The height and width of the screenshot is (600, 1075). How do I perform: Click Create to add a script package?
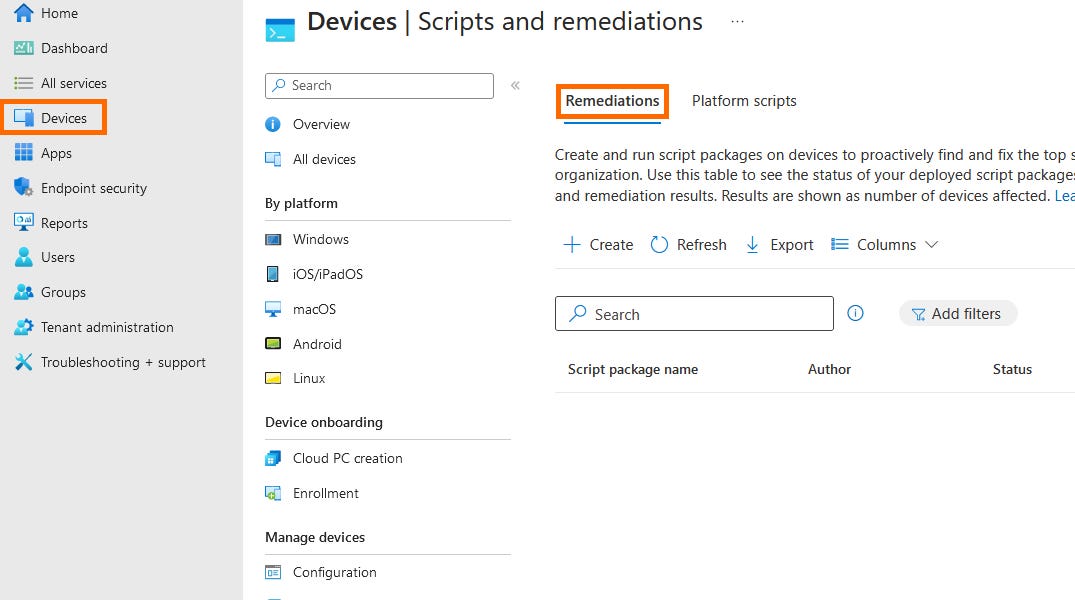(597, 244)
